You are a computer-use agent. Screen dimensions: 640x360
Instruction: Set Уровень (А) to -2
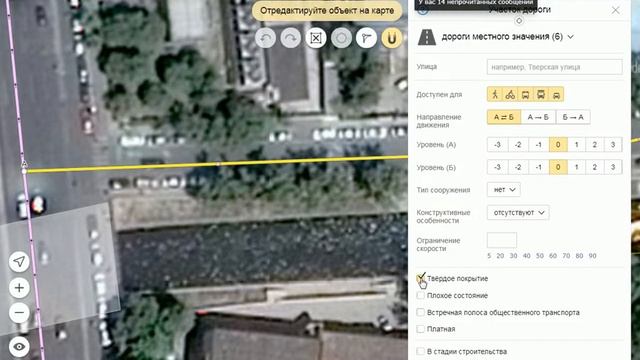[518, 144]
